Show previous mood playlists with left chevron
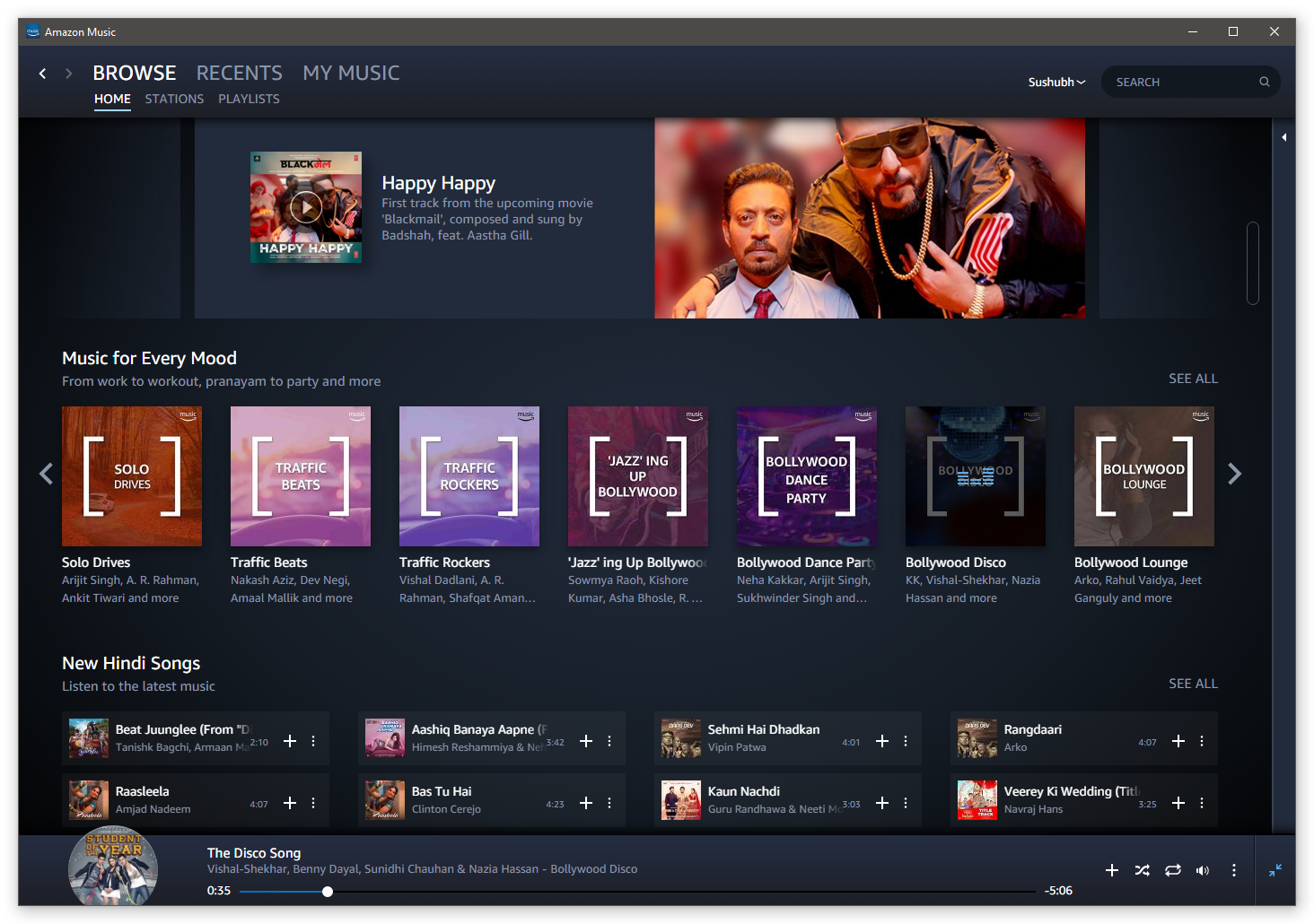The image size is (1314, 924). pos(47,474)
